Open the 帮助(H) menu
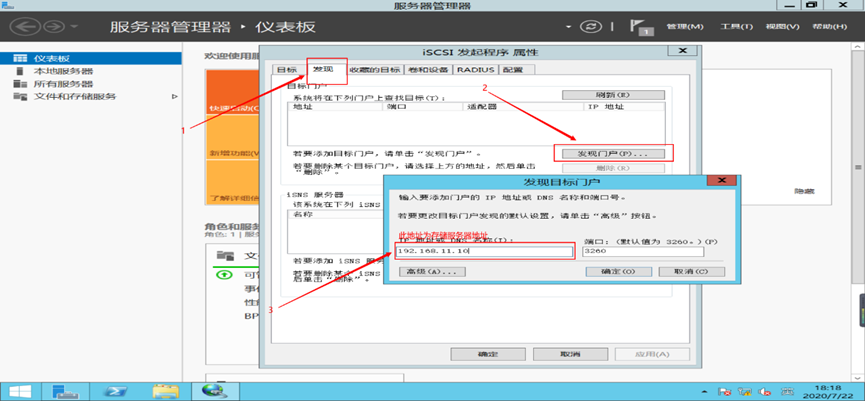Screen dimensions: 865x401 click(x=830, y=26)
